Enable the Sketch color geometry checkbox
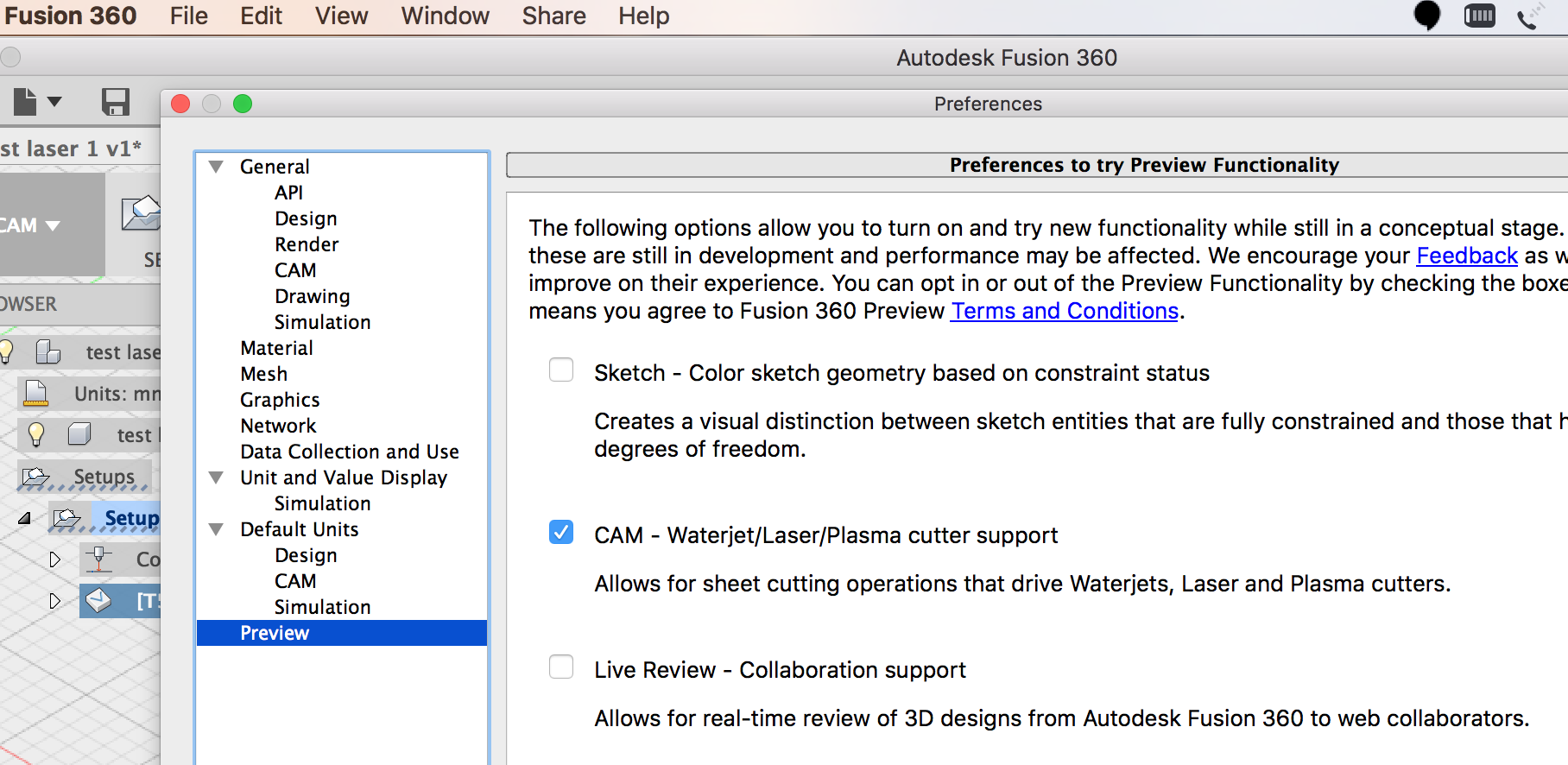Viewport: 1568px width, 765px height. click(561, 370)
